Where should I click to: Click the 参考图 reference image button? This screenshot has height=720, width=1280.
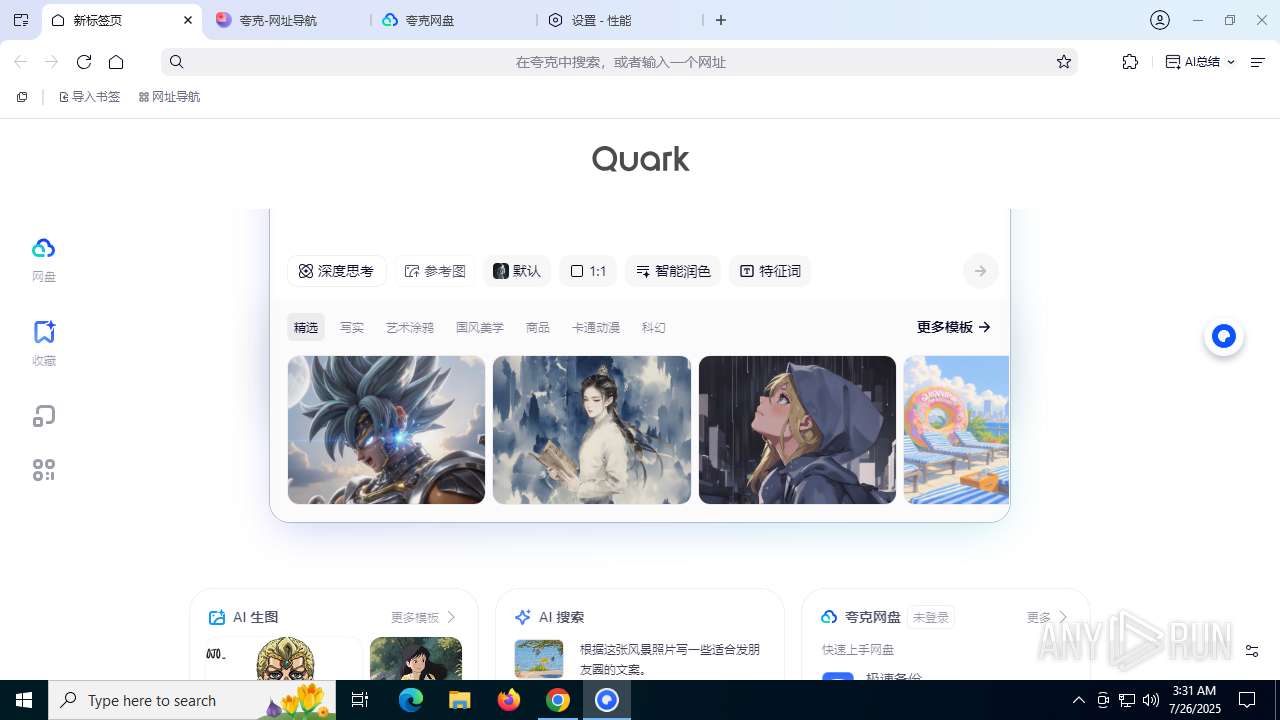[x=435, y=271]
